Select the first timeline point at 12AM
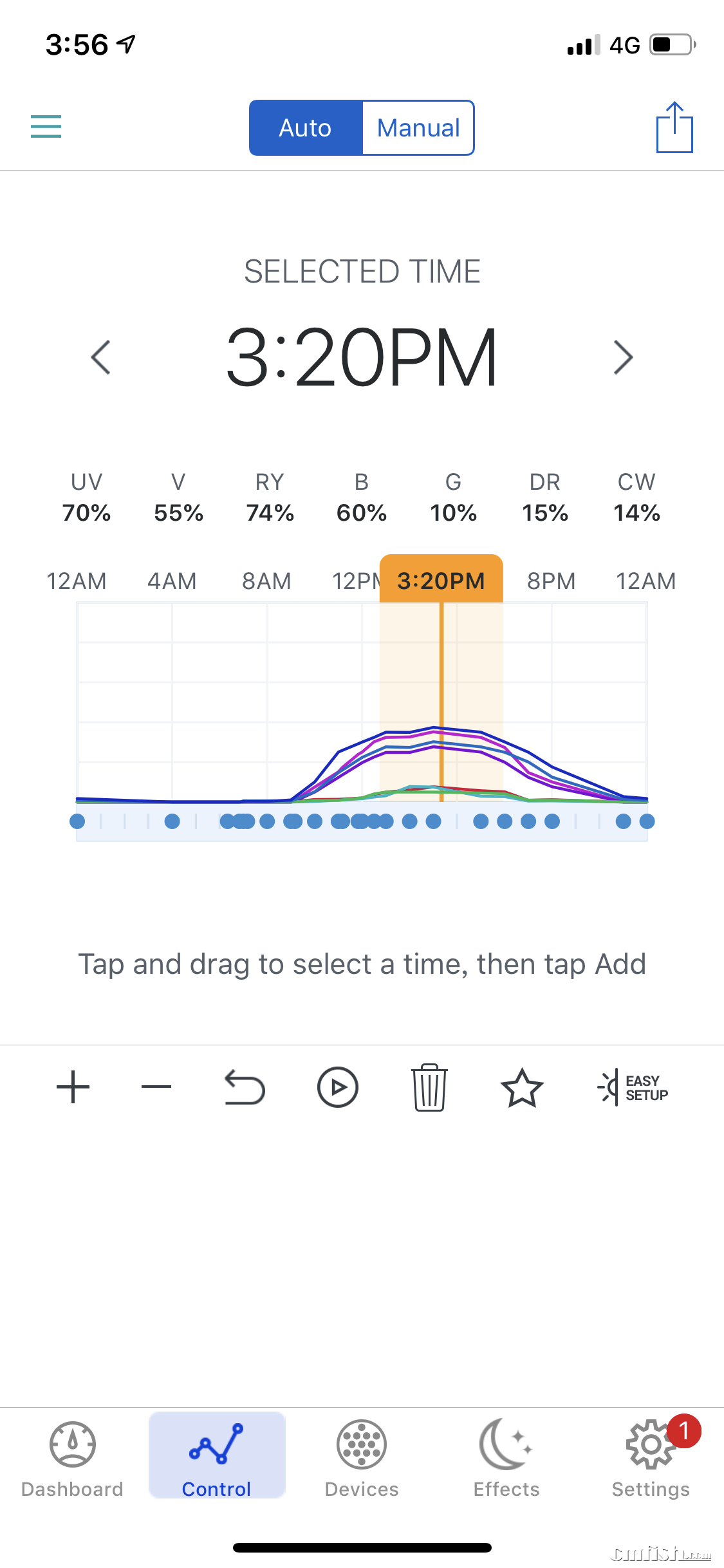This screenshot has height=1568, width=724. [77, 821]
